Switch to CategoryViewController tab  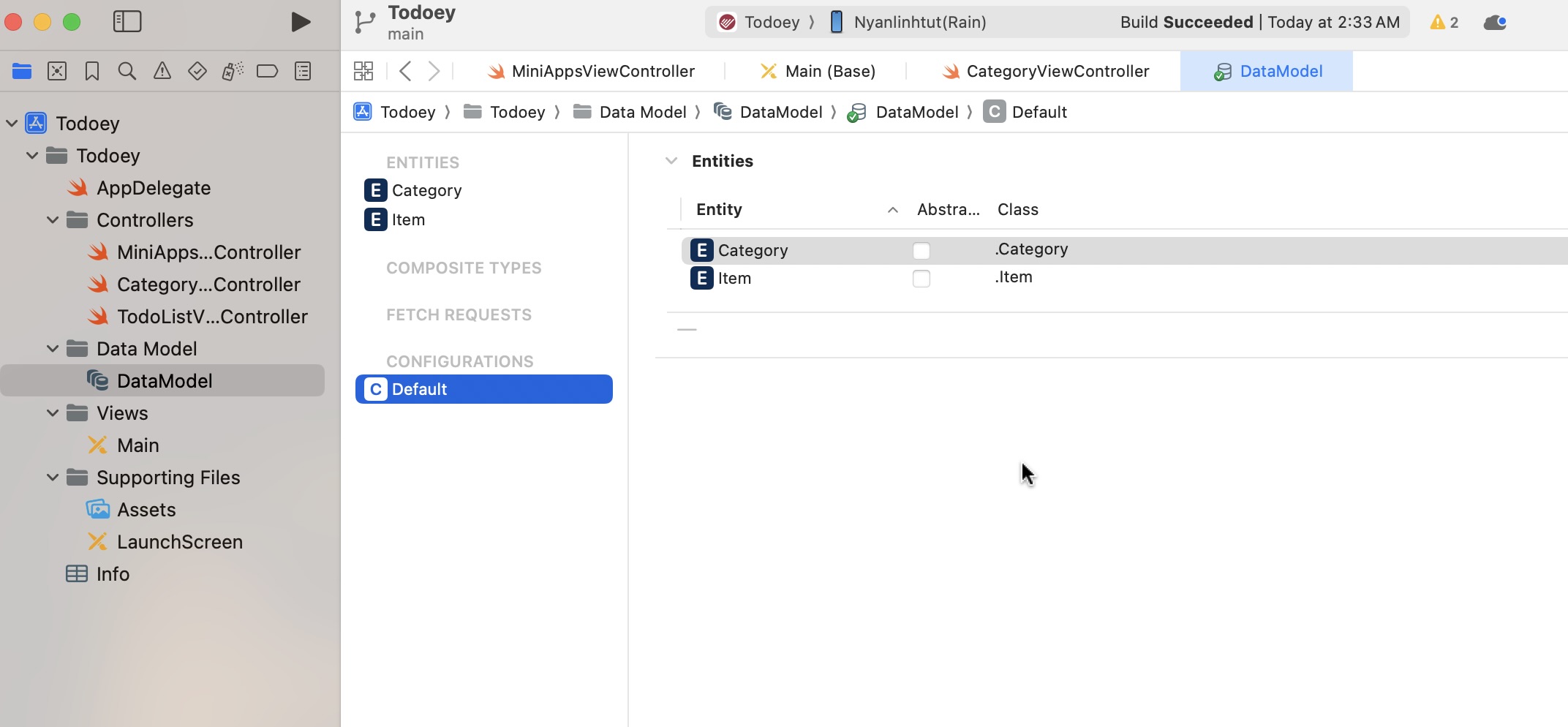pyautogui.click(x=1046, y=71)
